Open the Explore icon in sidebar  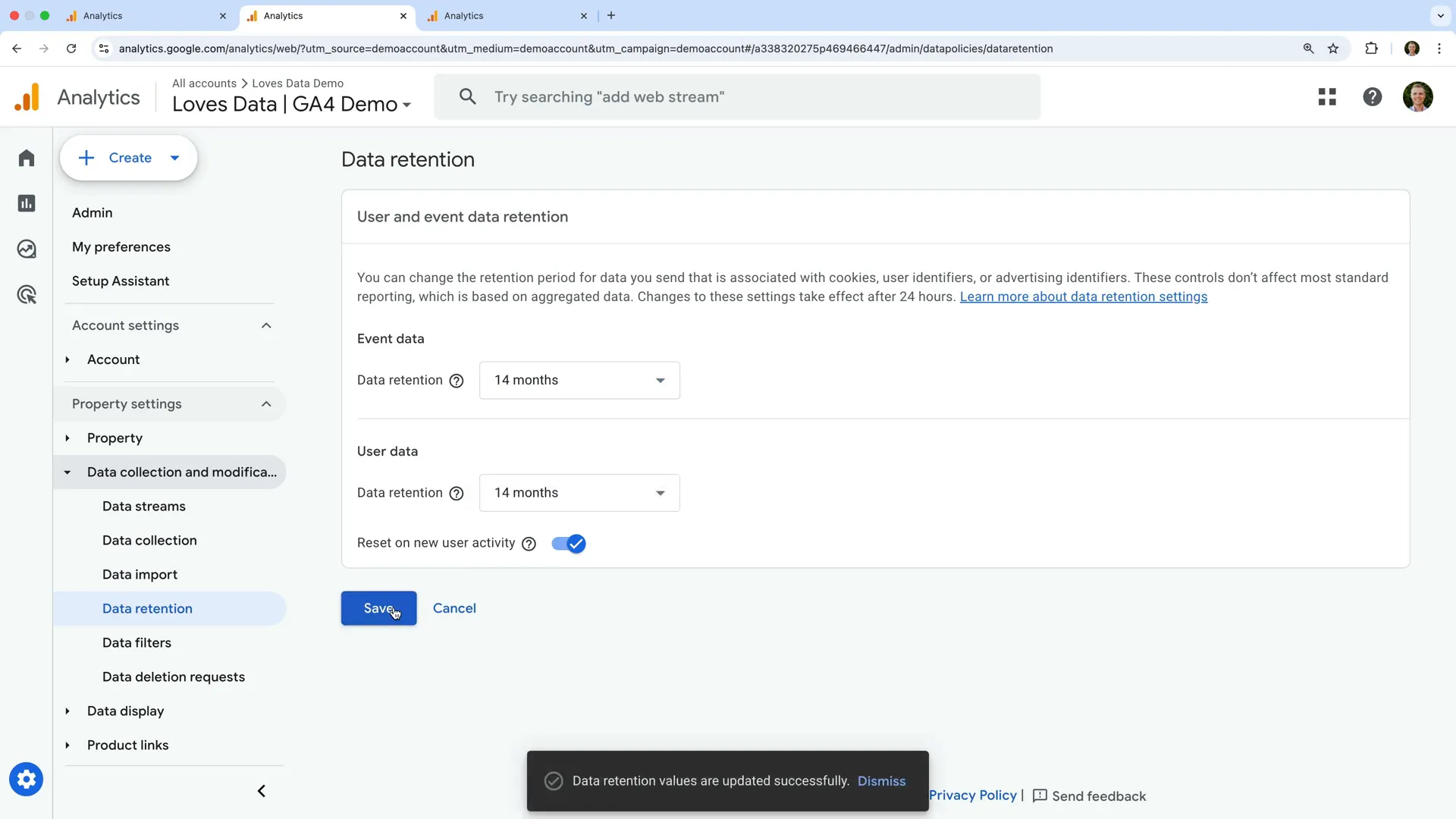[27, 249]
